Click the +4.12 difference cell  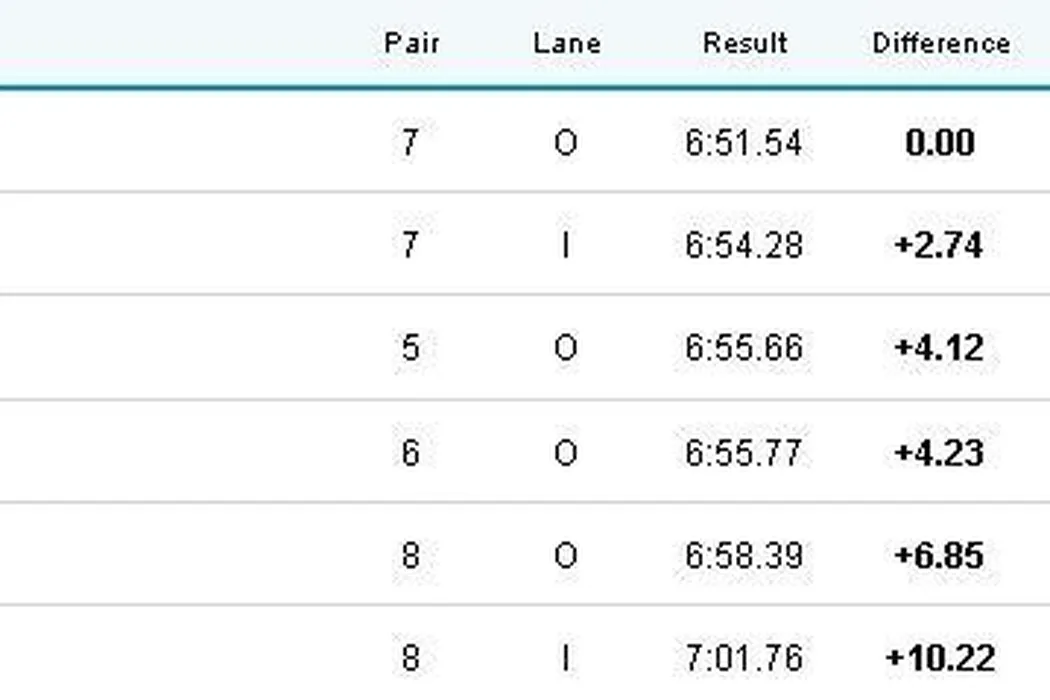[x=939, y=349]
